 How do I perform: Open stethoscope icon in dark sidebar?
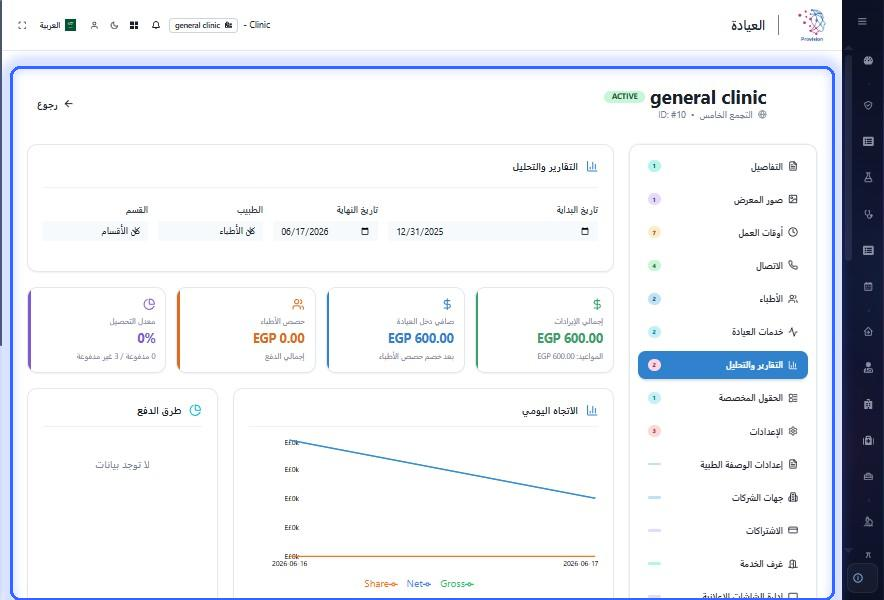(868, 214)
